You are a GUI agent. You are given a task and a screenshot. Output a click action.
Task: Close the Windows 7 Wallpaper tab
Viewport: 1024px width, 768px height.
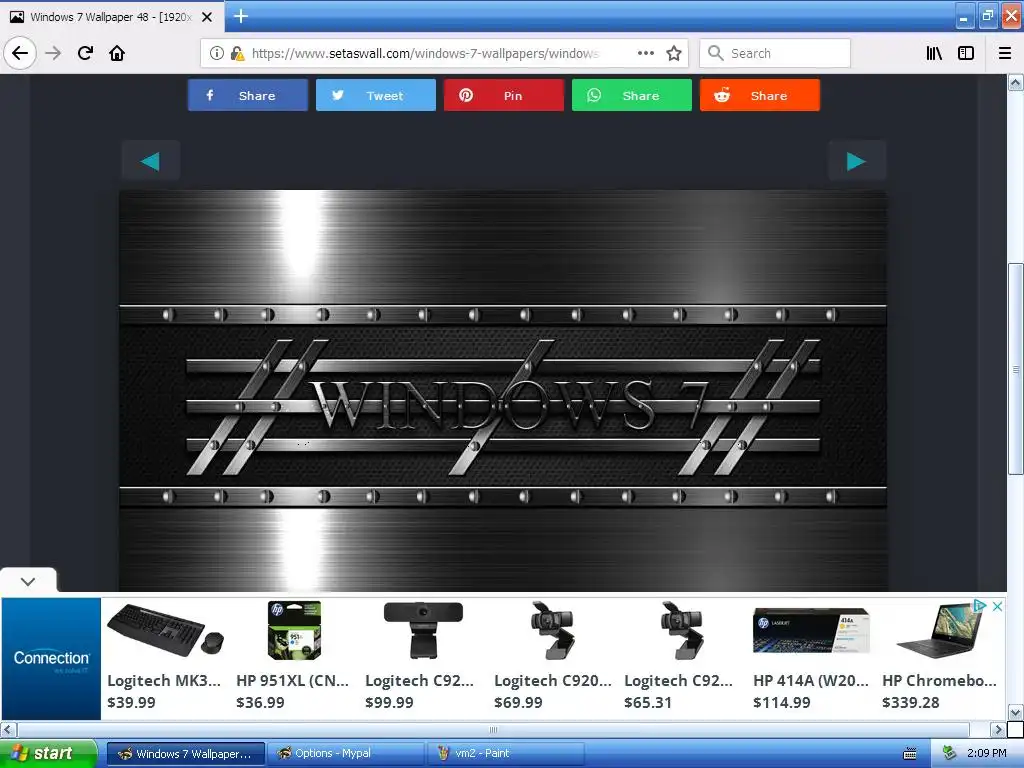tap(207, 17)
